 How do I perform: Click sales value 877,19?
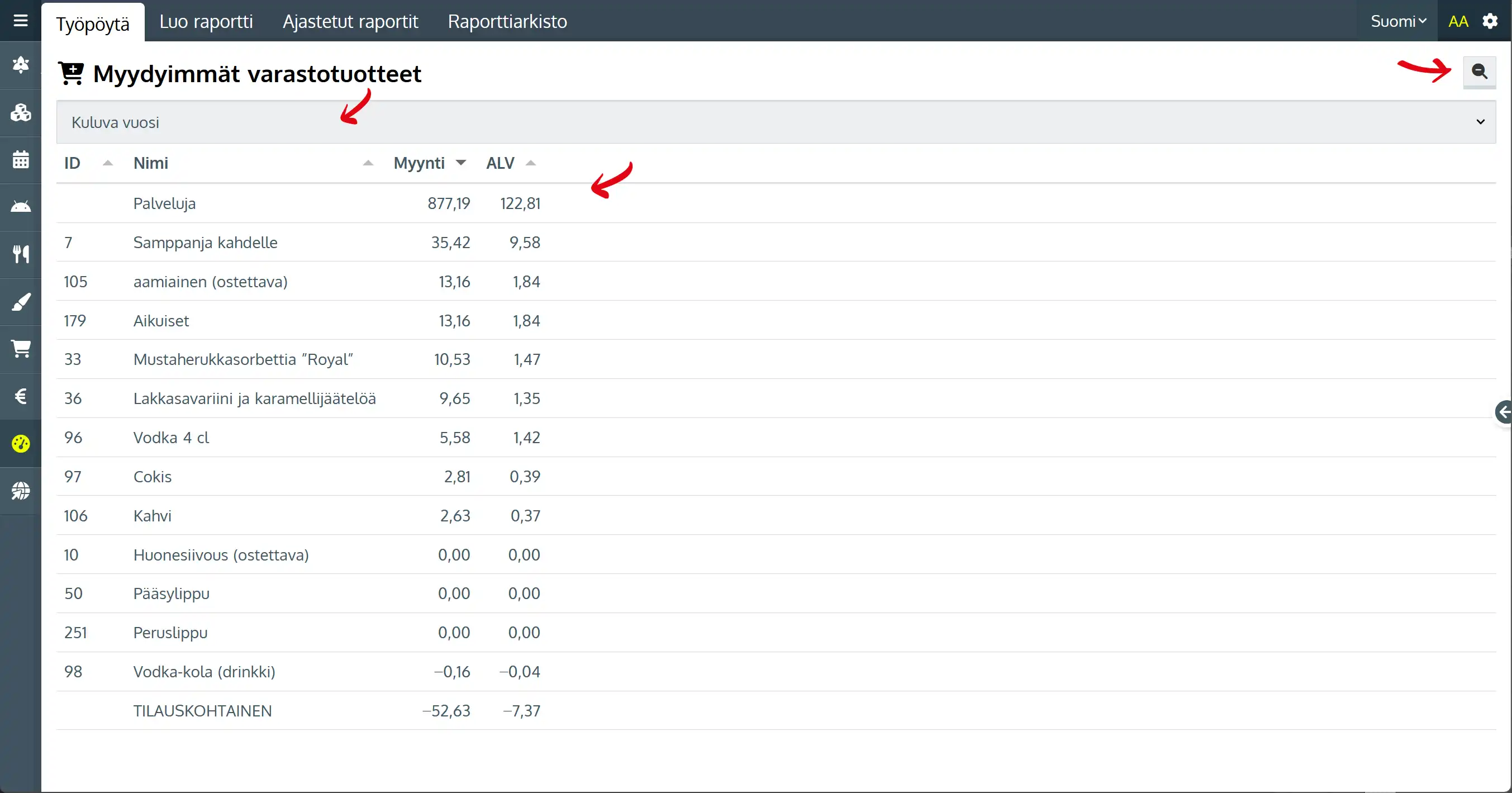(x=449, y=203)
